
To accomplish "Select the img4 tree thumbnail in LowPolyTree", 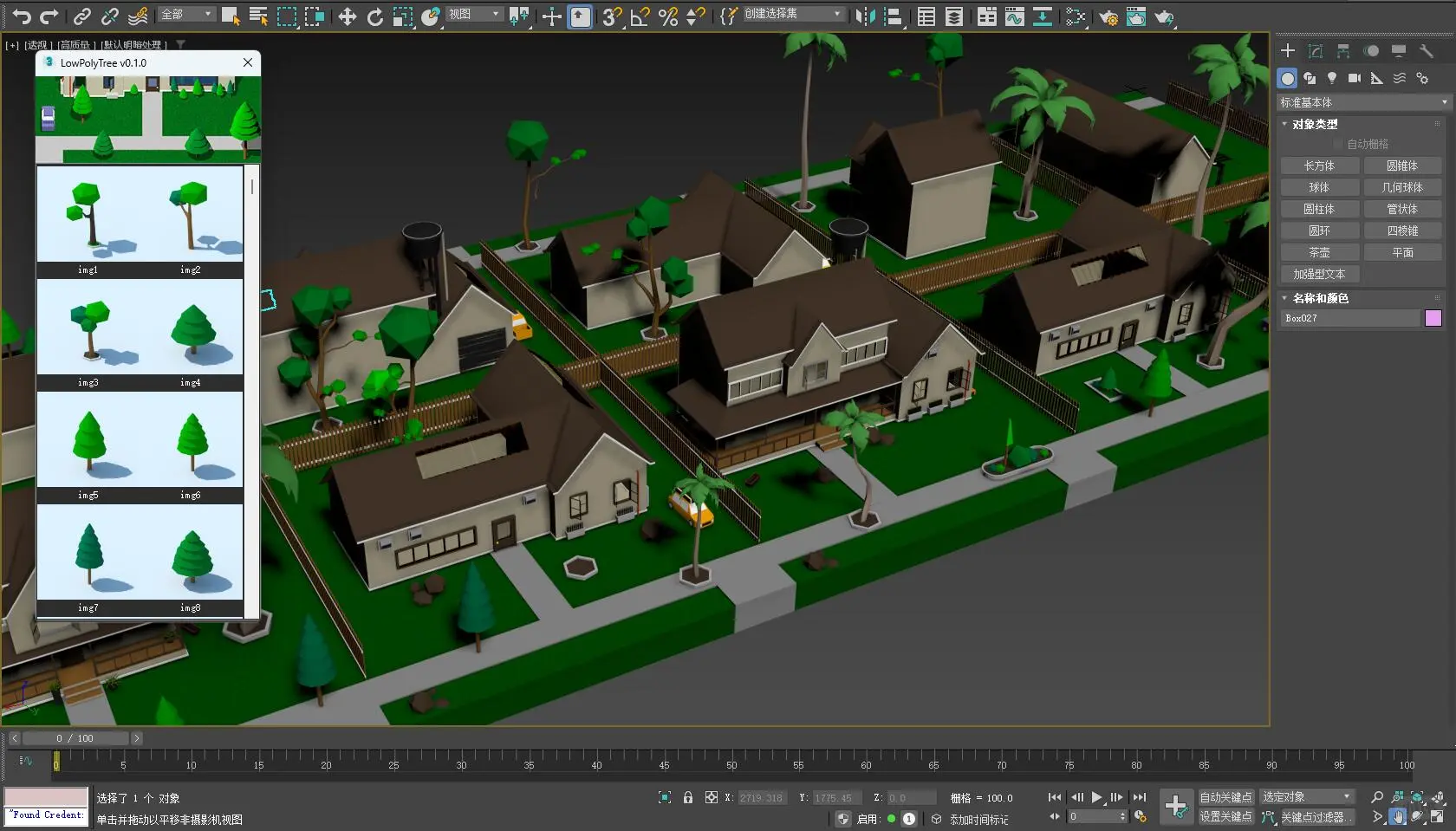I will point(192,332).
